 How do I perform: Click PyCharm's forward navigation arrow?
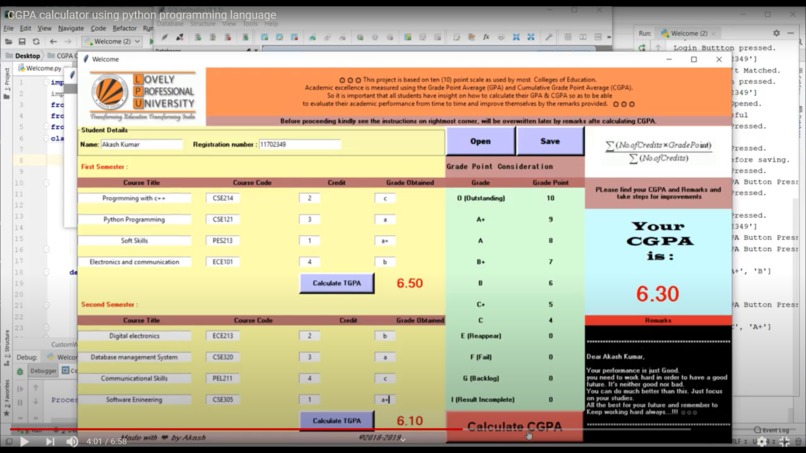tap(67, 41)
